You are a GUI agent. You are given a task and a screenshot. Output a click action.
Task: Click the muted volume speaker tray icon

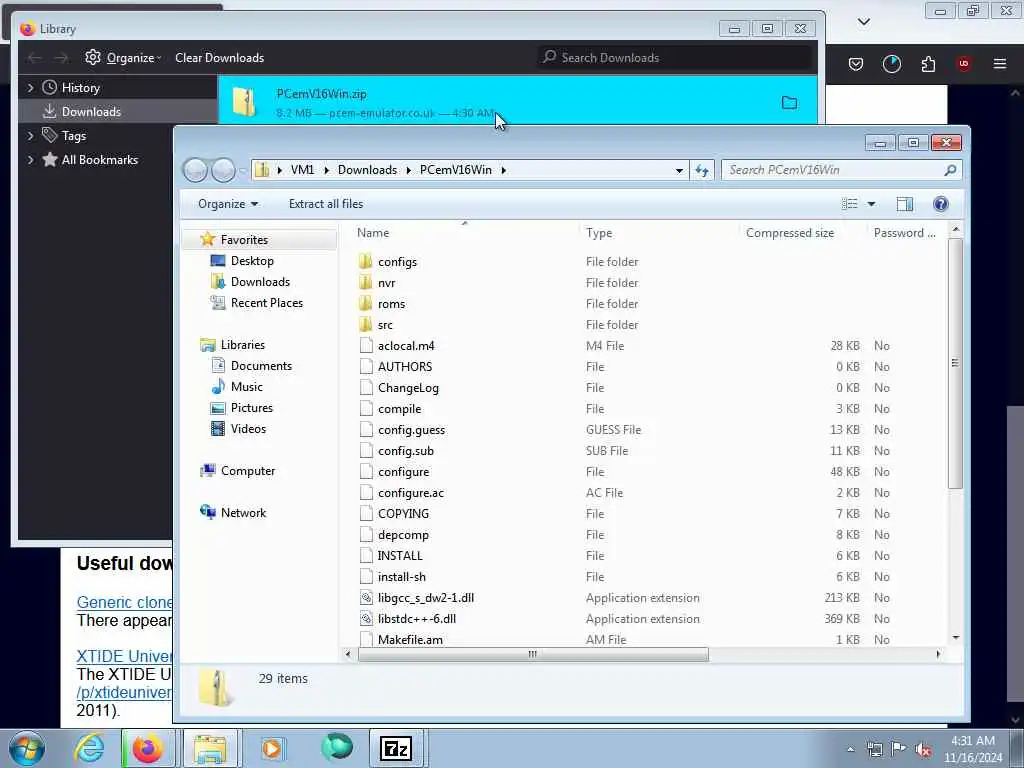(x=923, y=750)
